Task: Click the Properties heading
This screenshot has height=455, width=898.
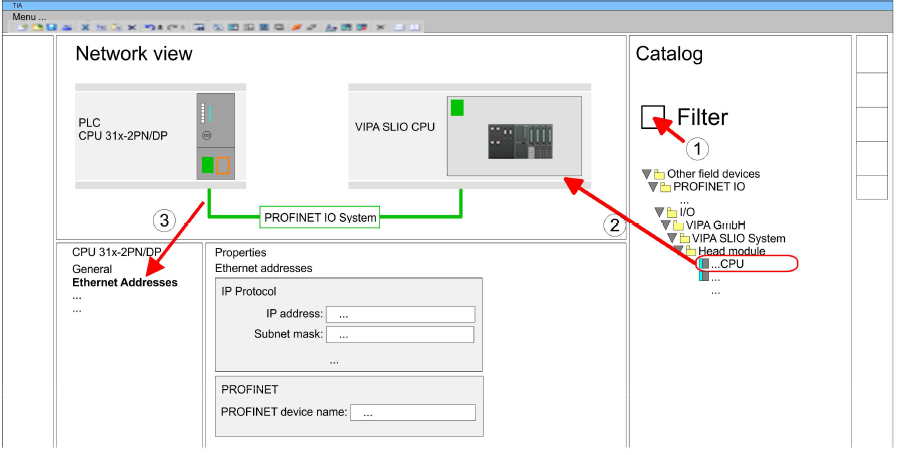Action: [x=241, y=253]
